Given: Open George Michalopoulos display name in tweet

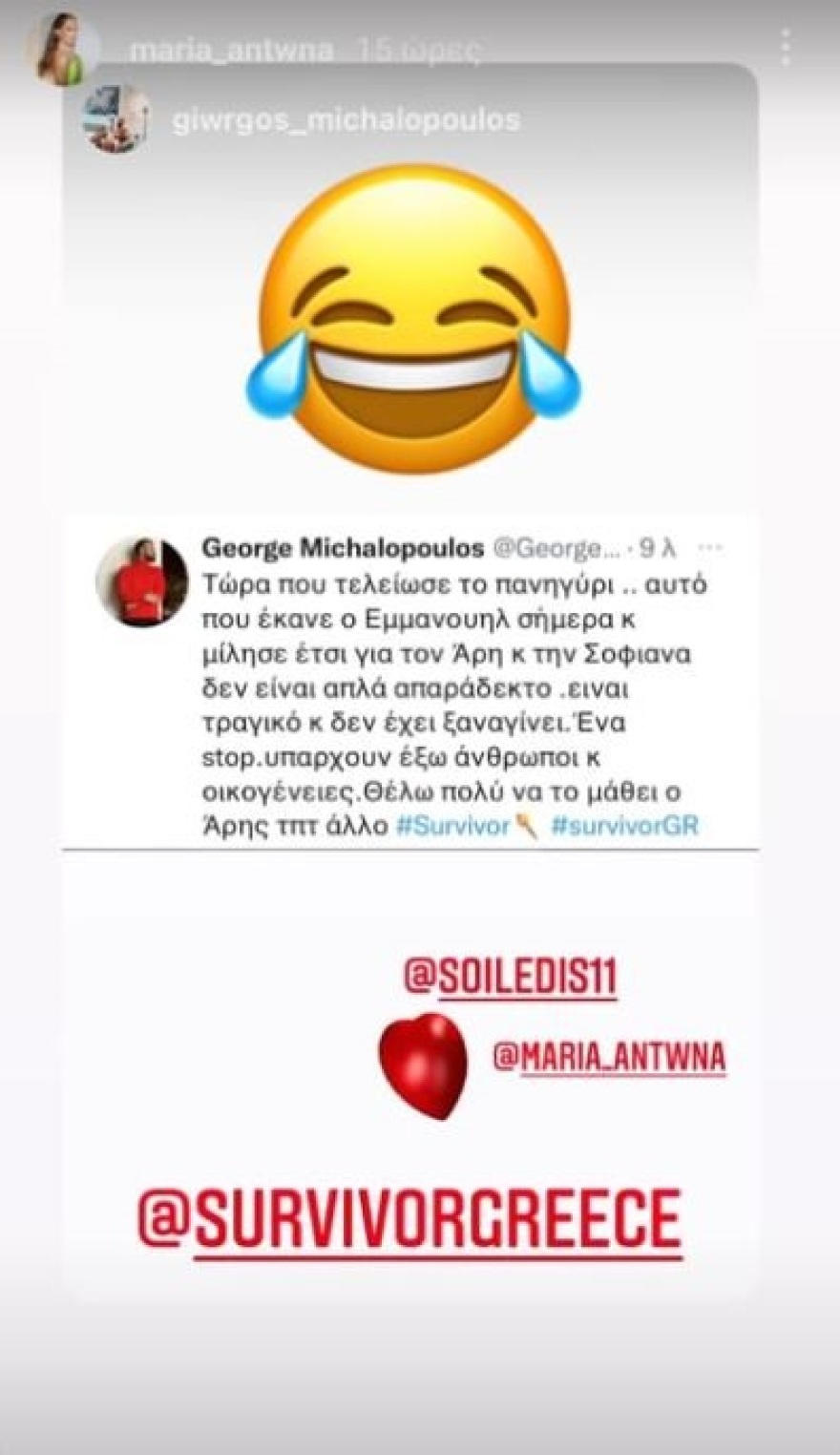Looking at the screenshot, I should pyautogui.click(x=344, y=549).
